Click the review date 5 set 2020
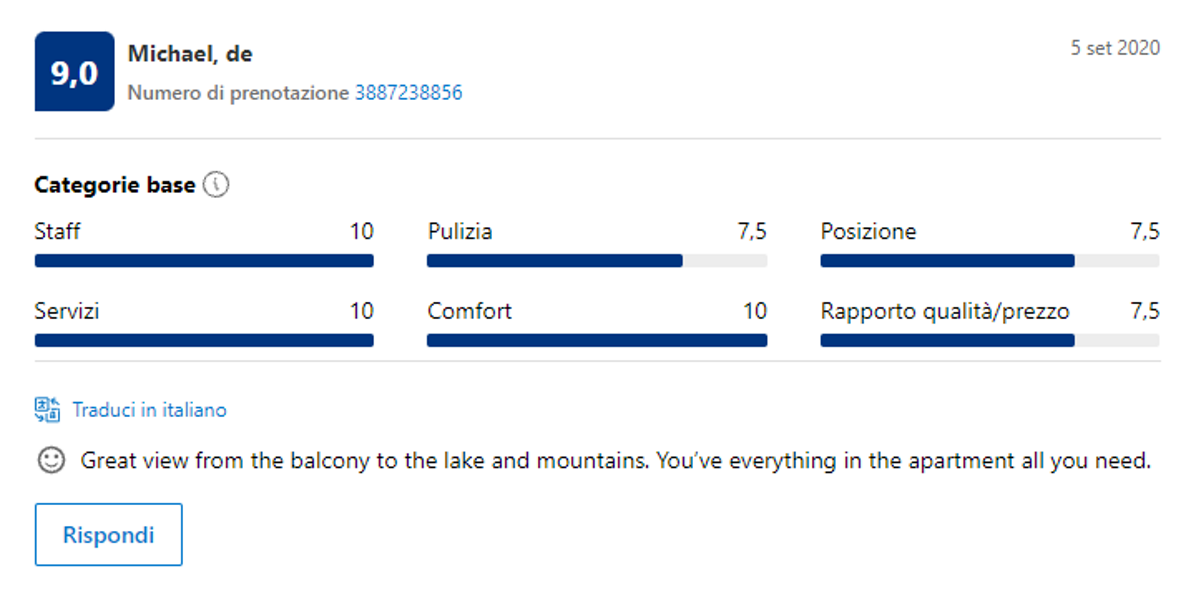 pyautogui.click(x=1115, y=48)
